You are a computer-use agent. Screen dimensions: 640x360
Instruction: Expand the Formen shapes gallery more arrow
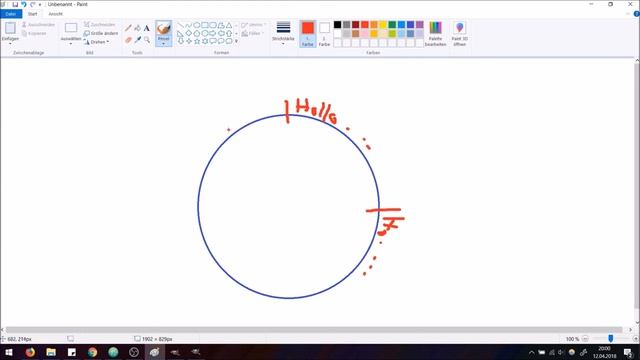click(236, 41)
